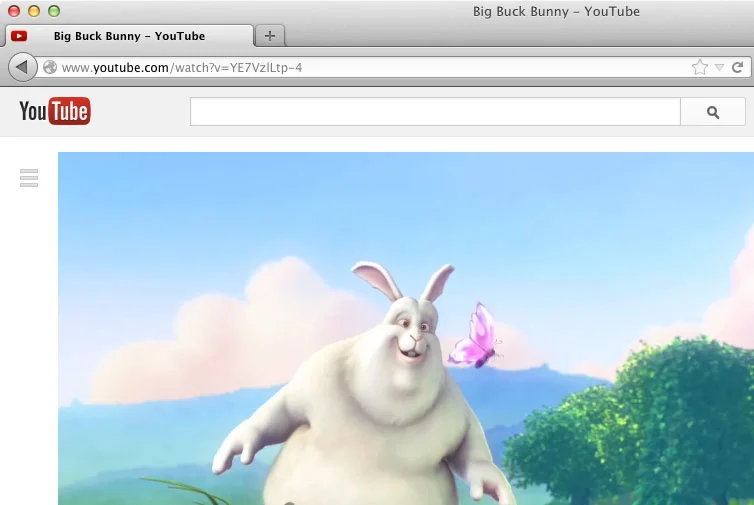Zoom the window with the green button

coord(54,12)
